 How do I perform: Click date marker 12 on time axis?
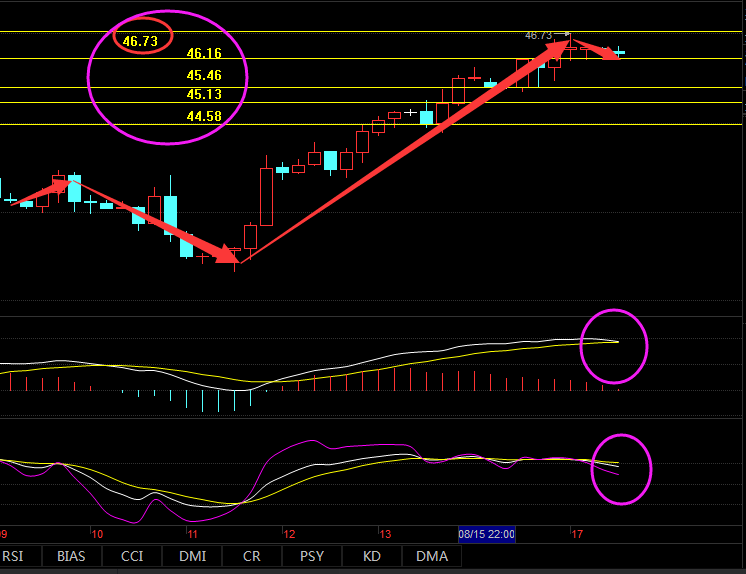pos(286,535)
